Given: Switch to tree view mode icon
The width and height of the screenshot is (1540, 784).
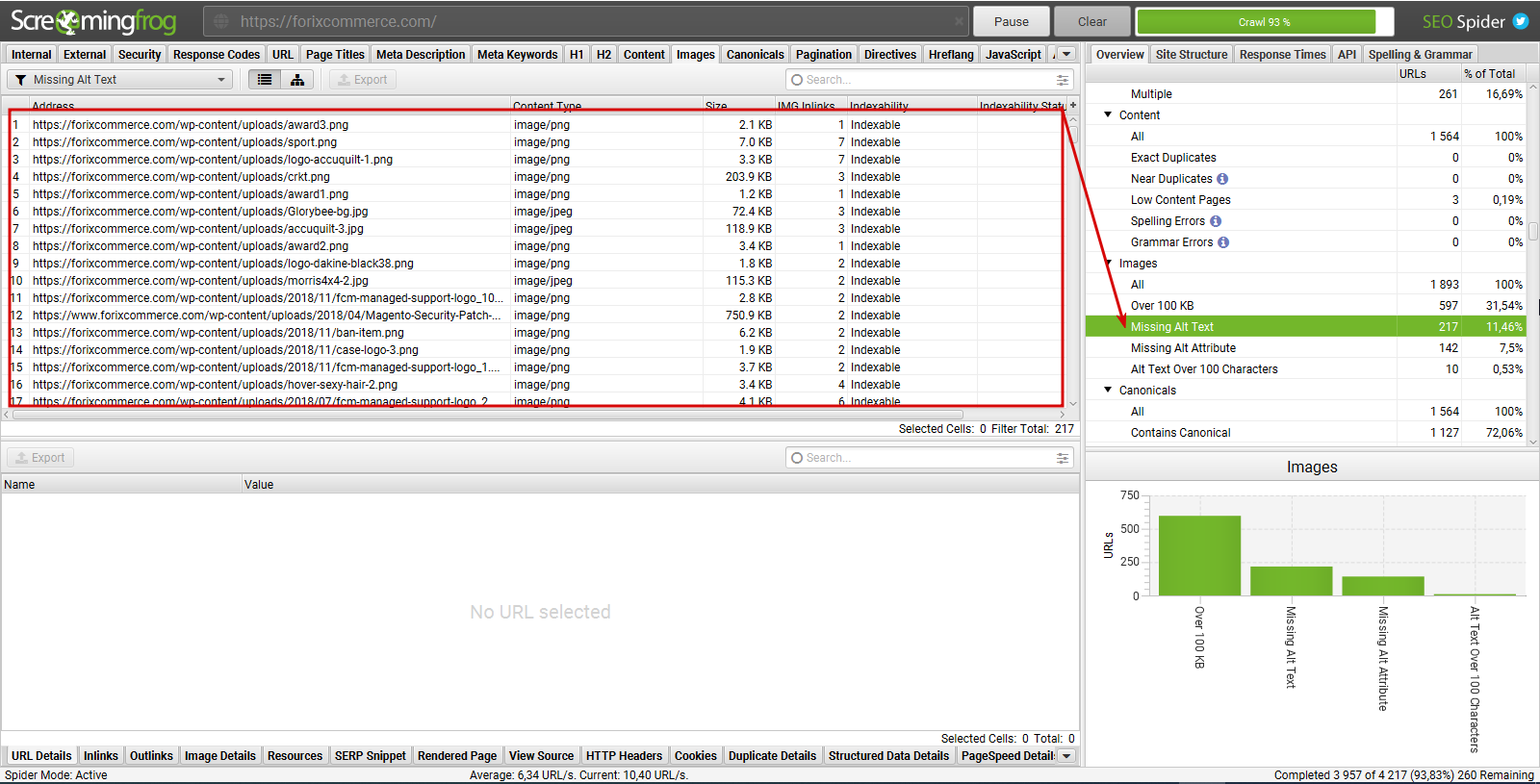Looking at the screenshot, I should [x=297, y=80].
